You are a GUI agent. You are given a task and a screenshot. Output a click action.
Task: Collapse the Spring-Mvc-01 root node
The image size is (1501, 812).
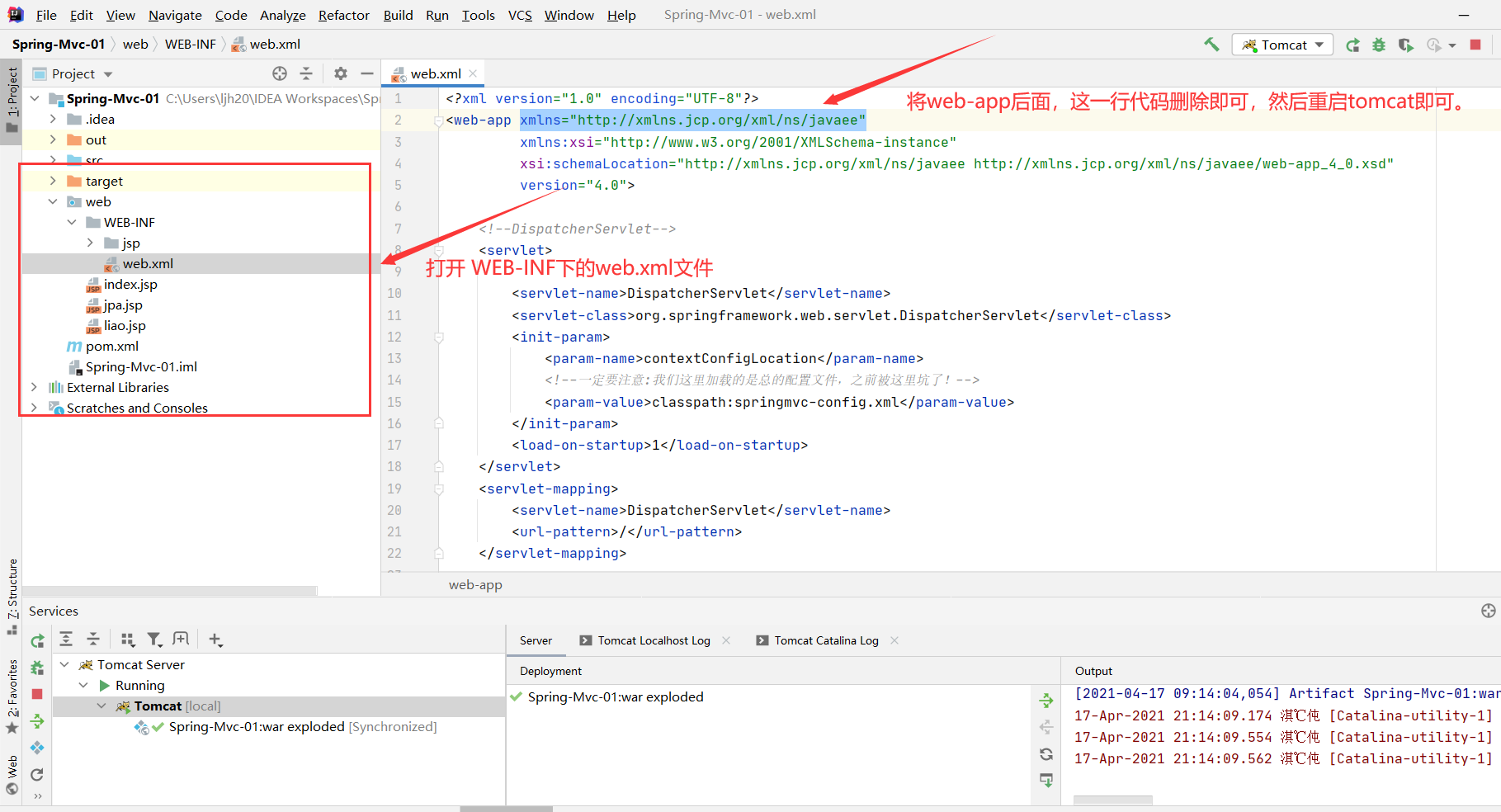tap(35, 98)
